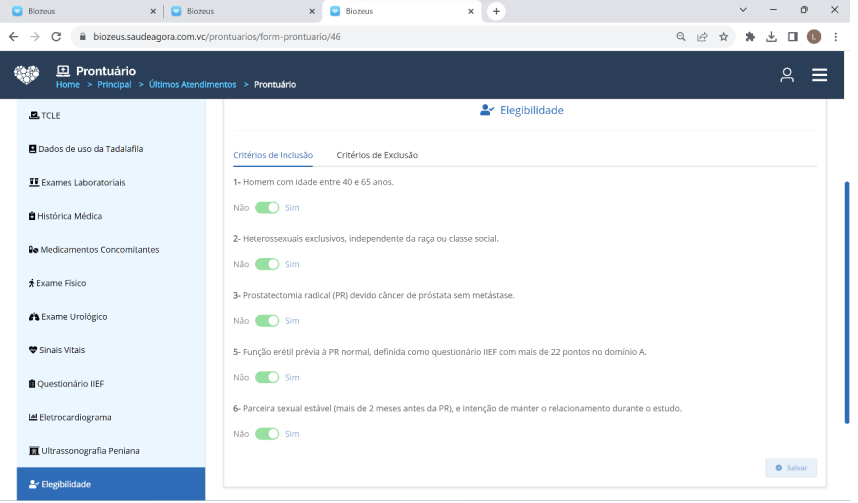
Task: Go to Últimos Atendimentos breadcrumb link
Action: (192, 85)
